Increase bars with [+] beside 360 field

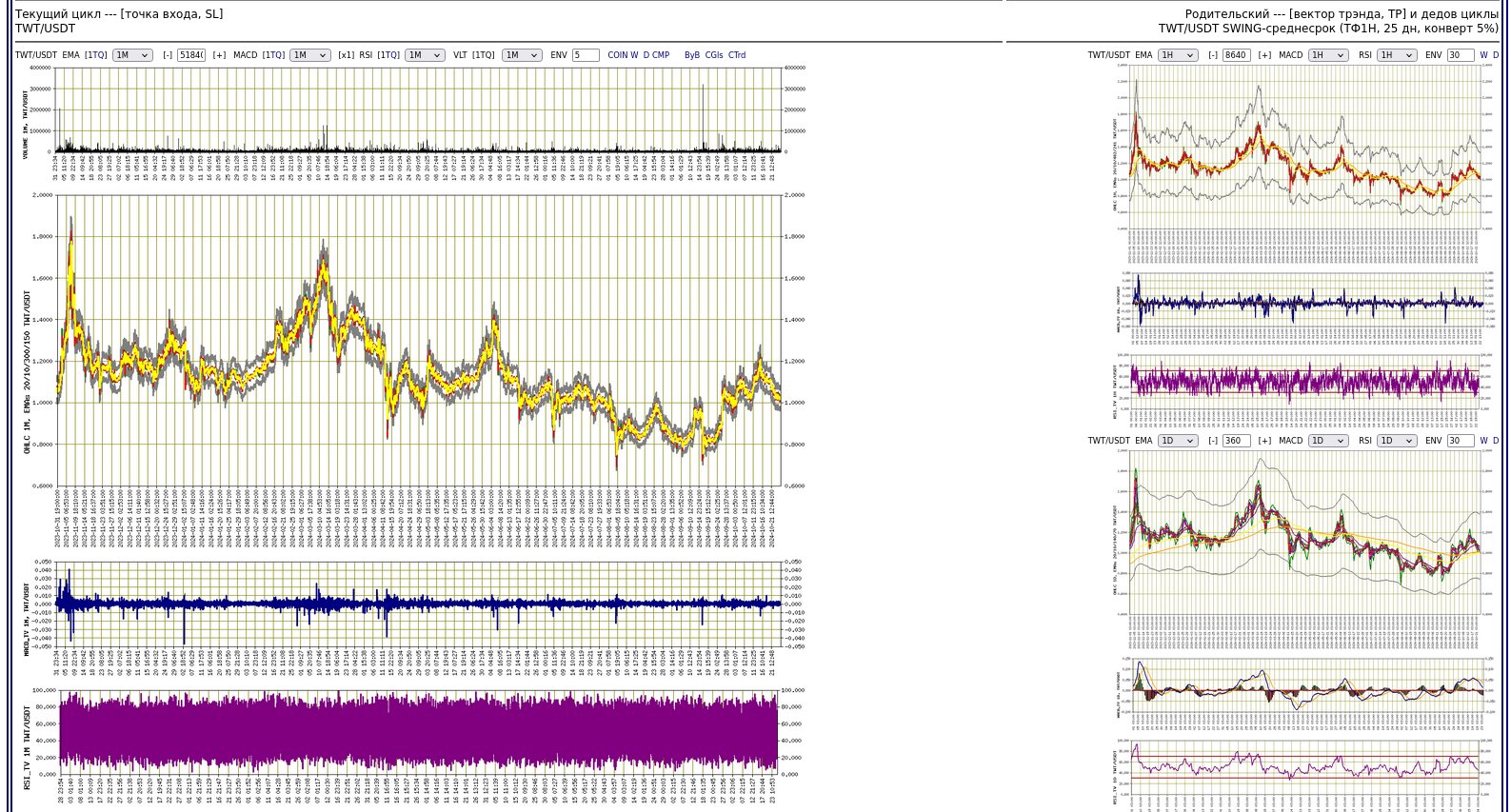(1264, 441)
